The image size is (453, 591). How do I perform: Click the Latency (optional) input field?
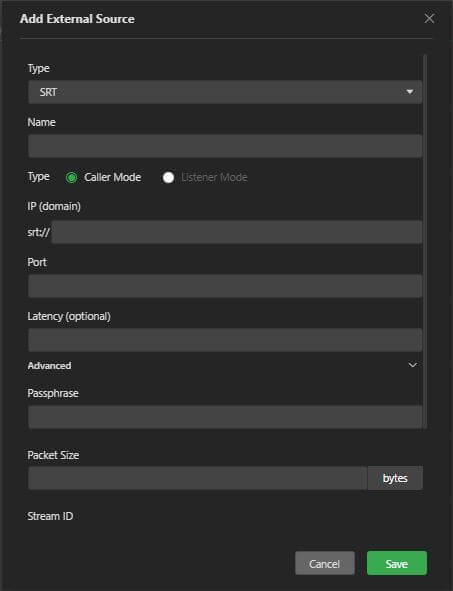point(225,340)
